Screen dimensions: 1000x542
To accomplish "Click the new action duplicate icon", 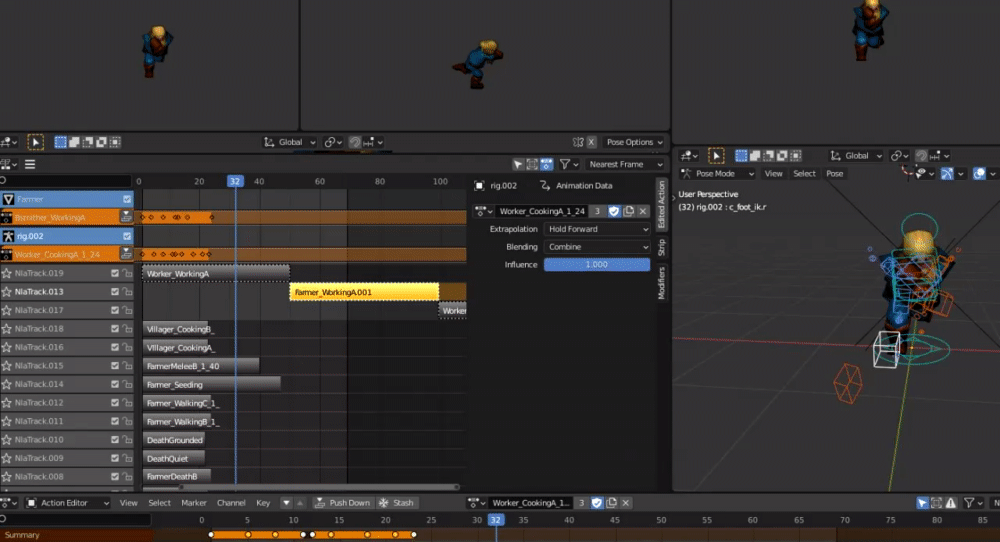I will point(629,211).
